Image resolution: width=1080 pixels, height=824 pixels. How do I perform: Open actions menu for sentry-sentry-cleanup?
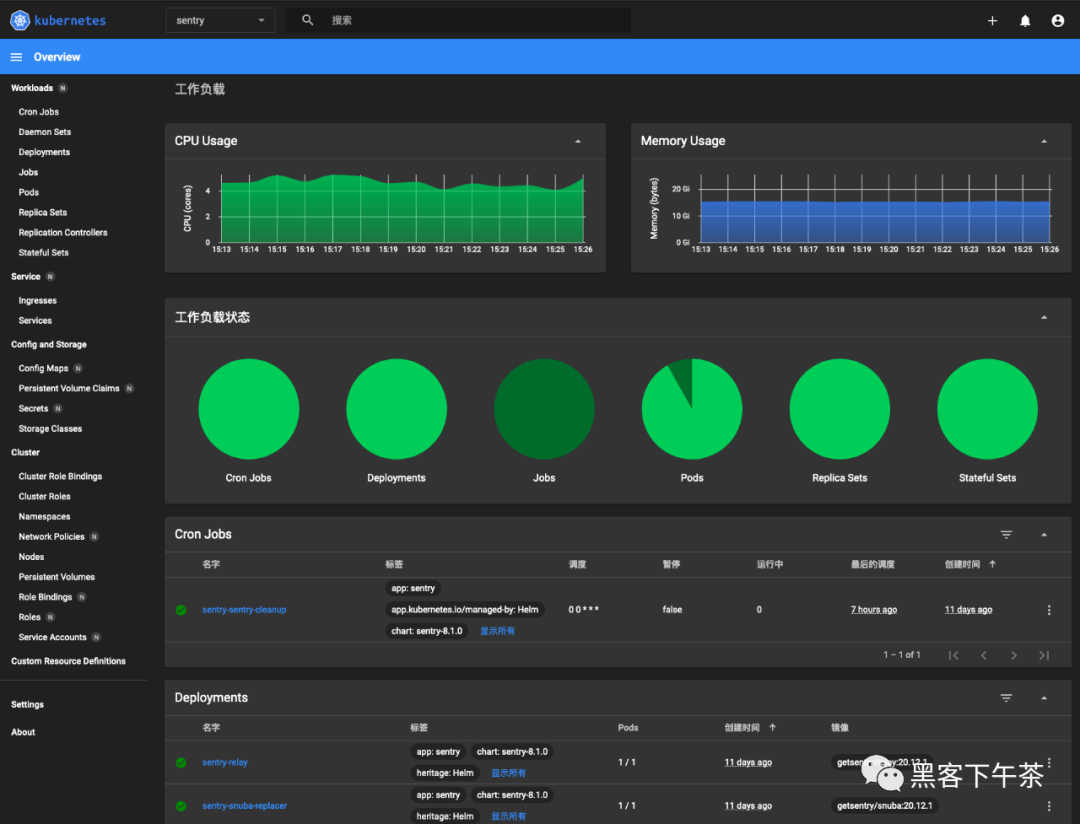tap(1049, 610)
